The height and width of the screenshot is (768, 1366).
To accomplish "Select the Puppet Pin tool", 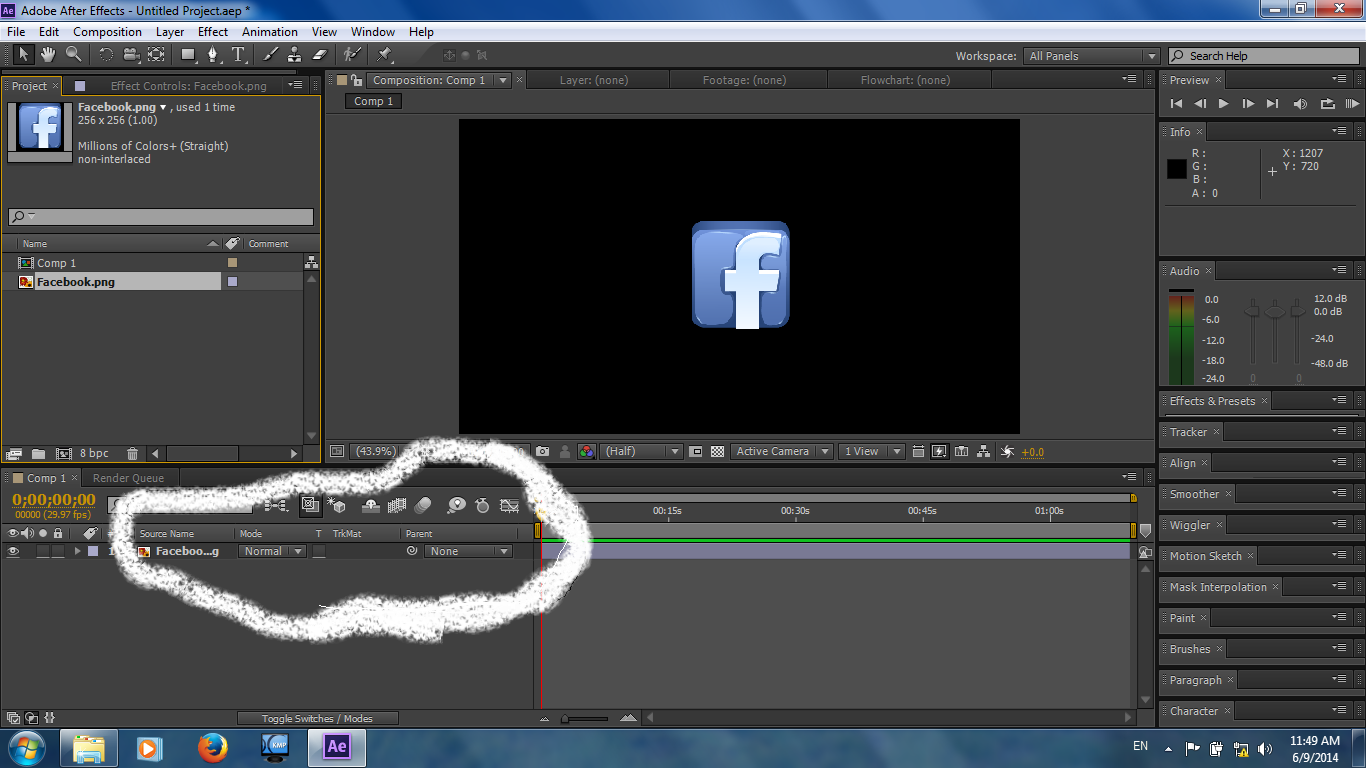I will coord(385,54).
